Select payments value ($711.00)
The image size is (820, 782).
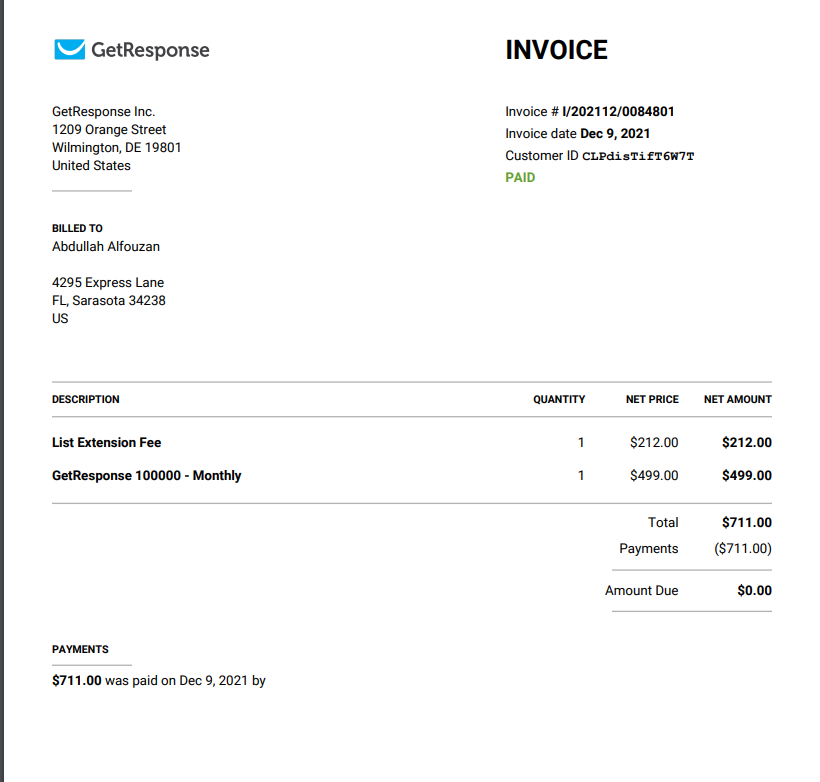743,549
